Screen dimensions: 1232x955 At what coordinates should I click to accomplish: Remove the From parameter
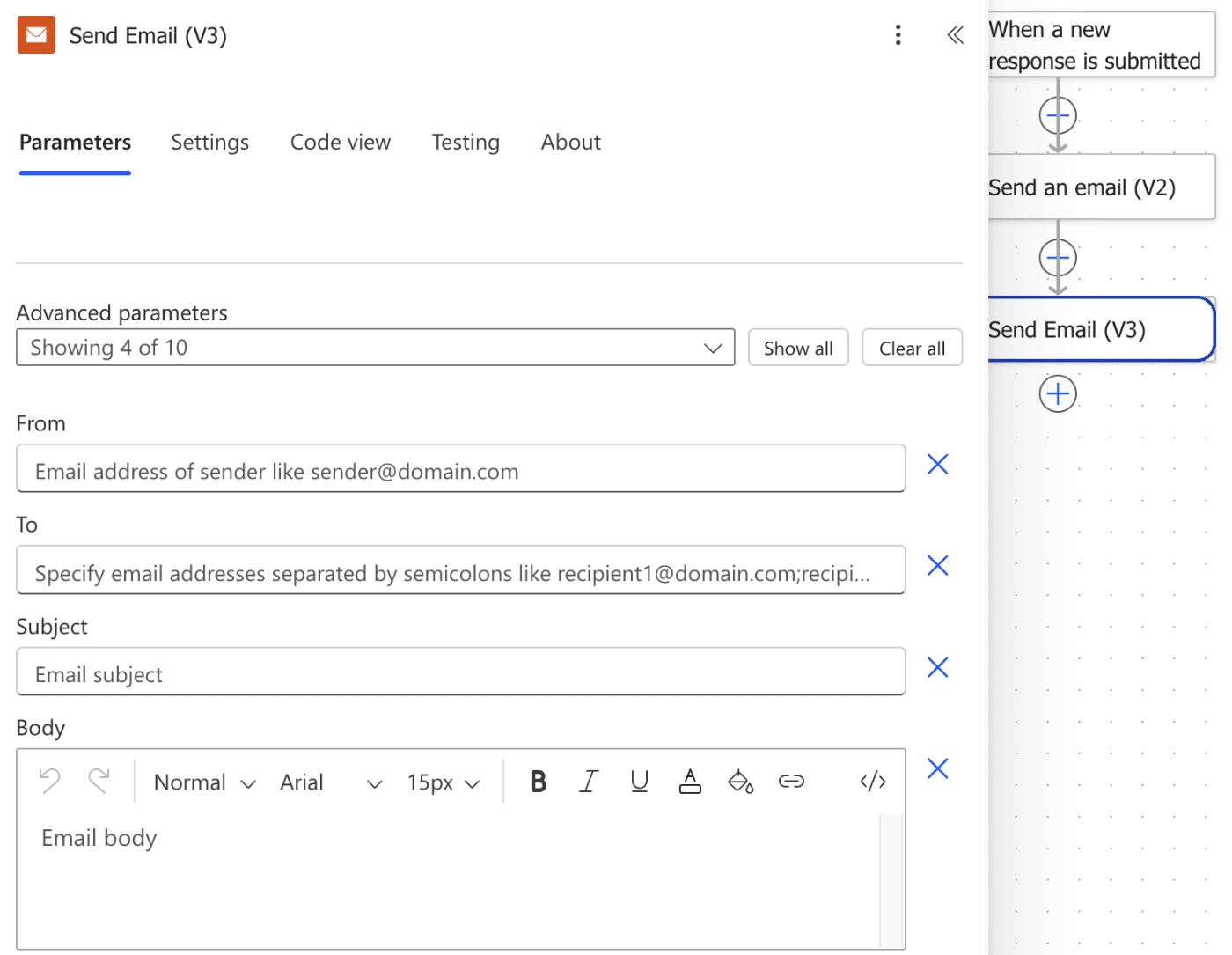point(938,464)
